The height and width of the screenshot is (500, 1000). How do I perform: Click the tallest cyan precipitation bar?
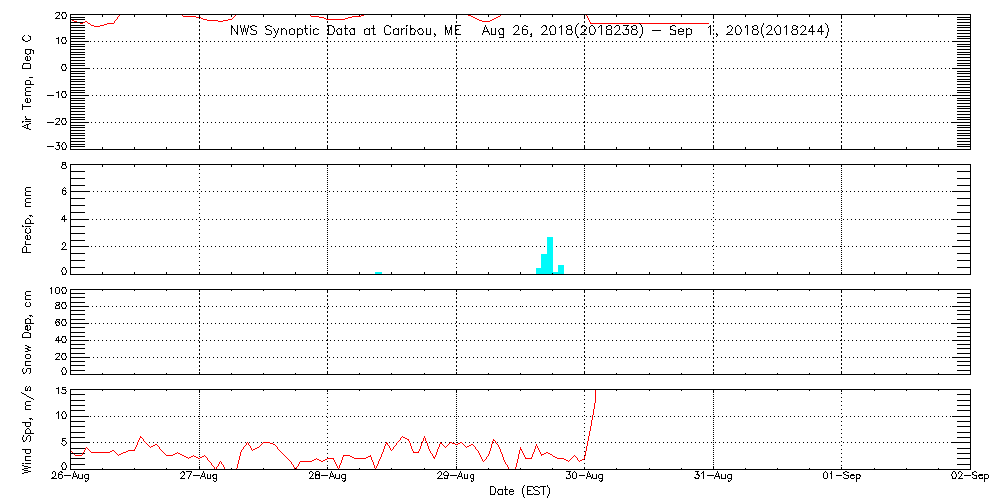(x=550, y=255)
